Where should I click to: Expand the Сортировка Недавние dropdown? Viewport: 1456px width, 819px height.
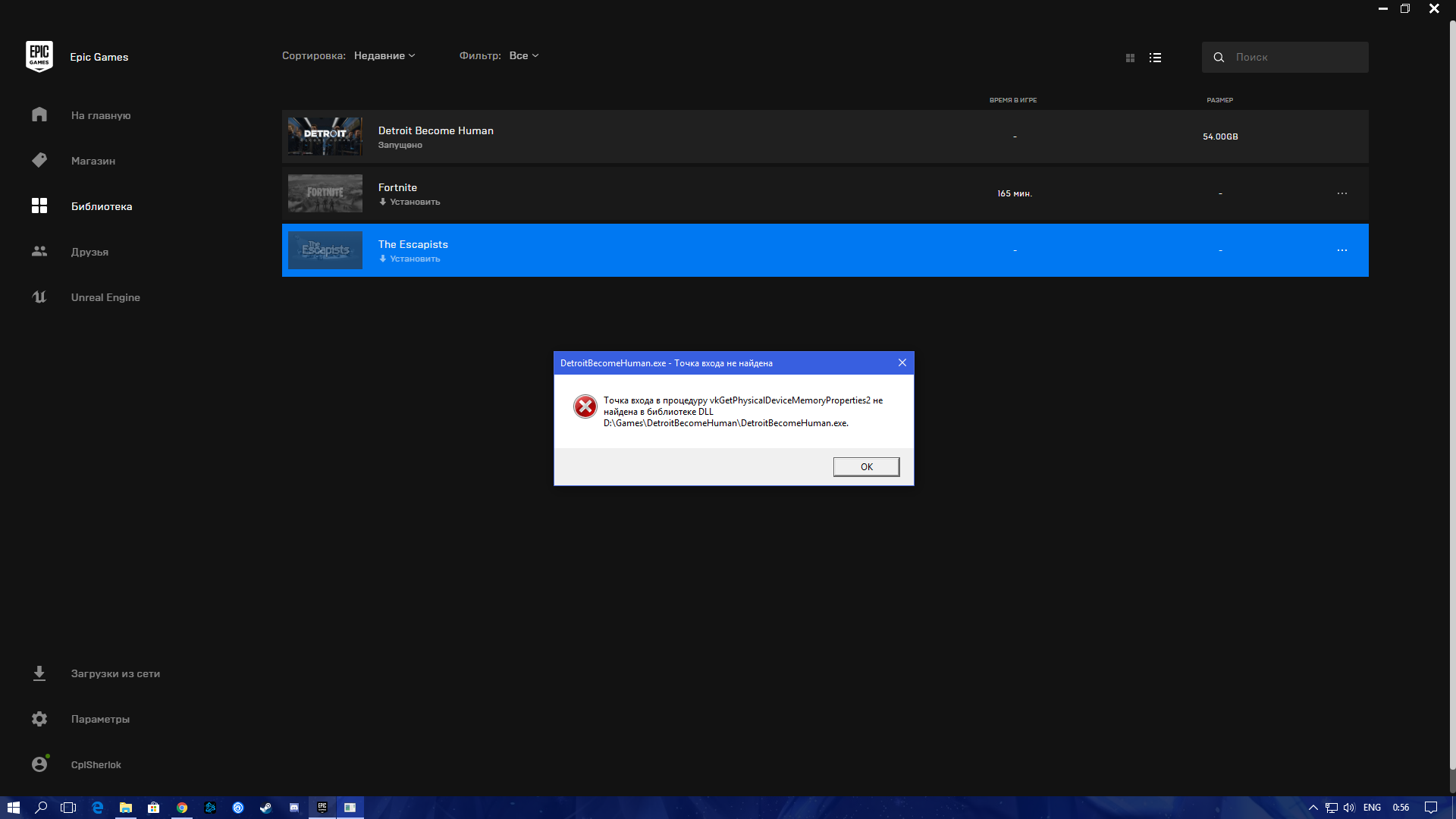pos(384,55)
